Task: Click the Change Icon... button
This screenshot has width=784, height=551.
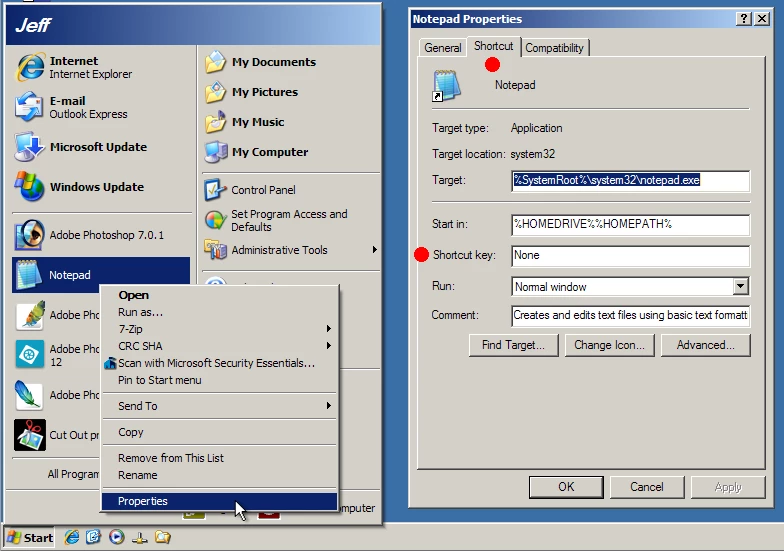Action: [x=609, y=345]
